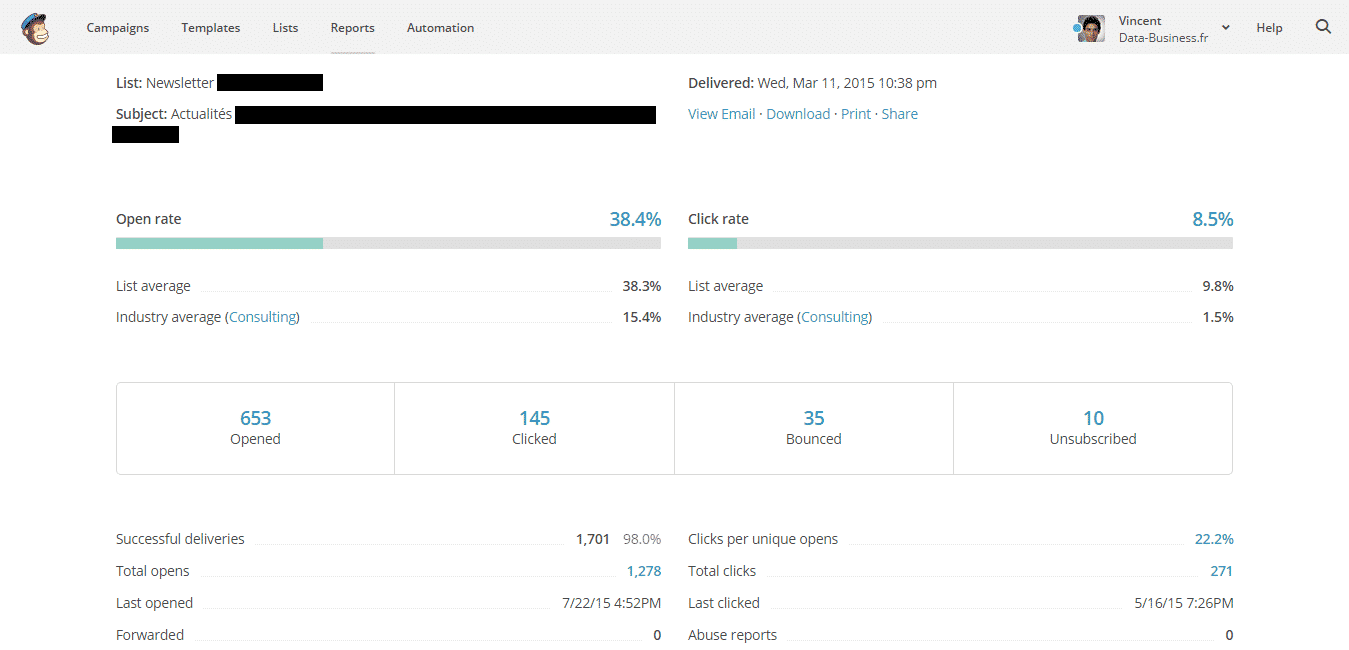Screen dimensions: 1349x650
Task: Click the View Email link
Action: tap(721, 114)
